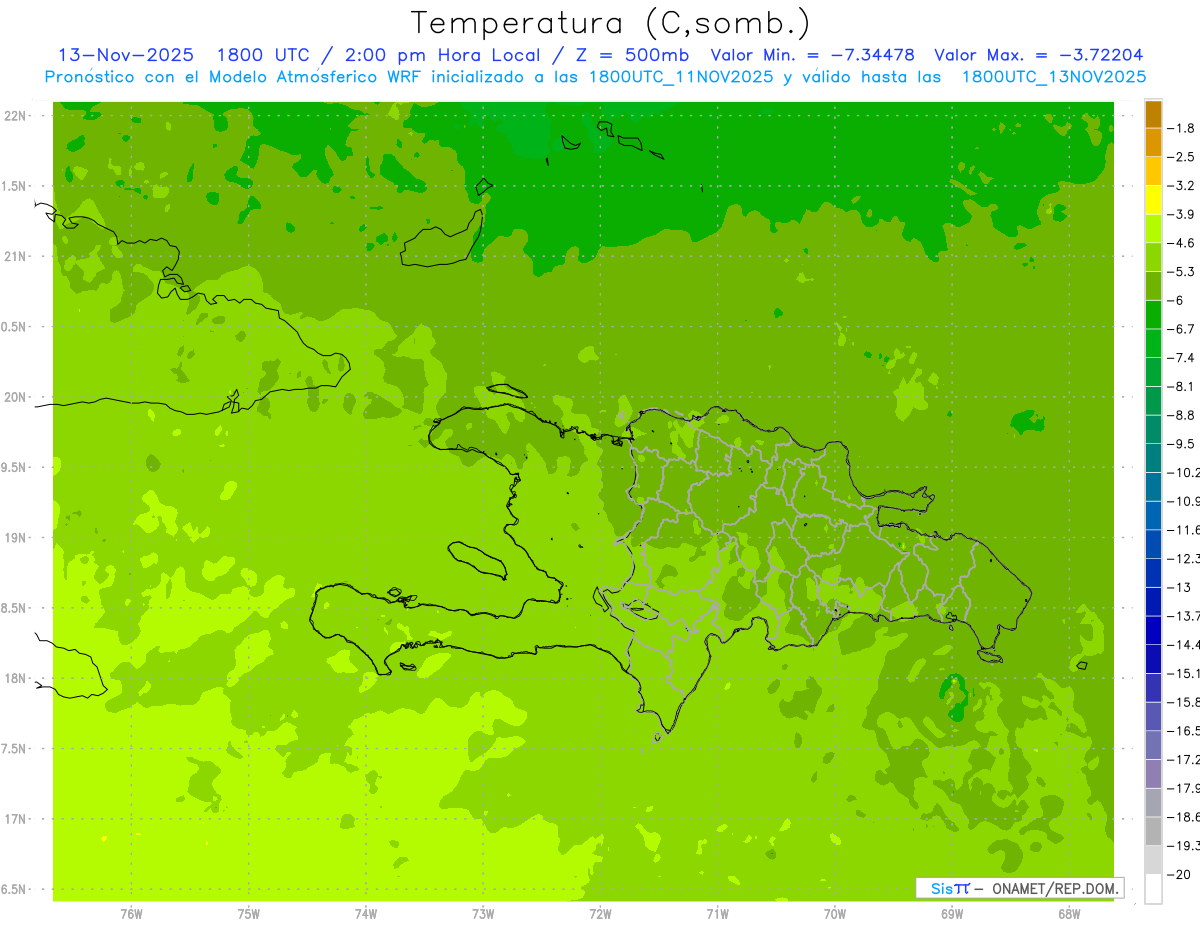Click the '1800 UTC / 2:00 pm Hora Local' text
Viewport: 1200px width, 927px height.
pyautogui.click(x=378, y=55)
